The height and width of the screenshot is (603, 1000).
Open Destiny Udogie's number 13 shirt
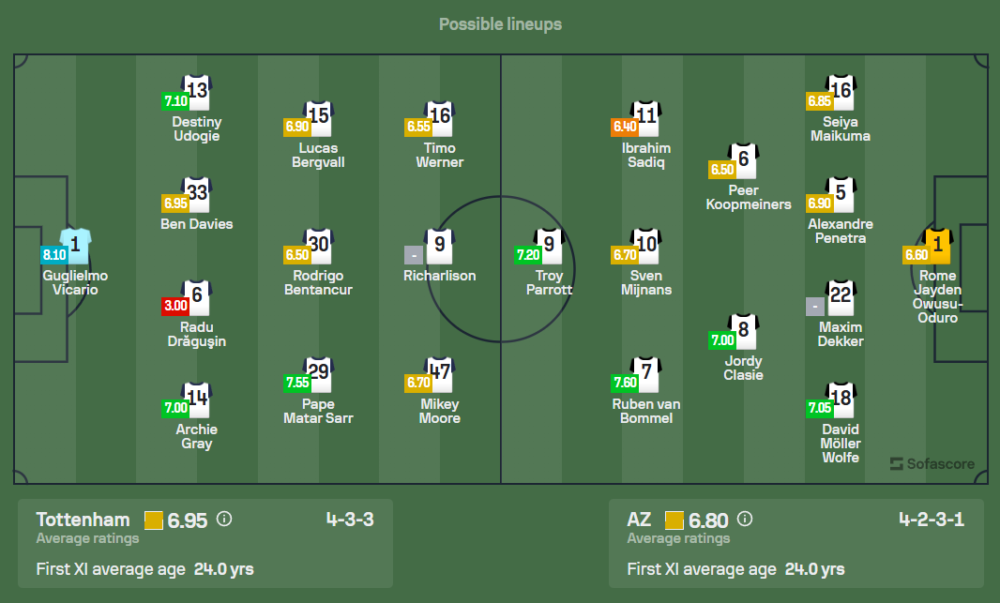[x=197, y=92]
